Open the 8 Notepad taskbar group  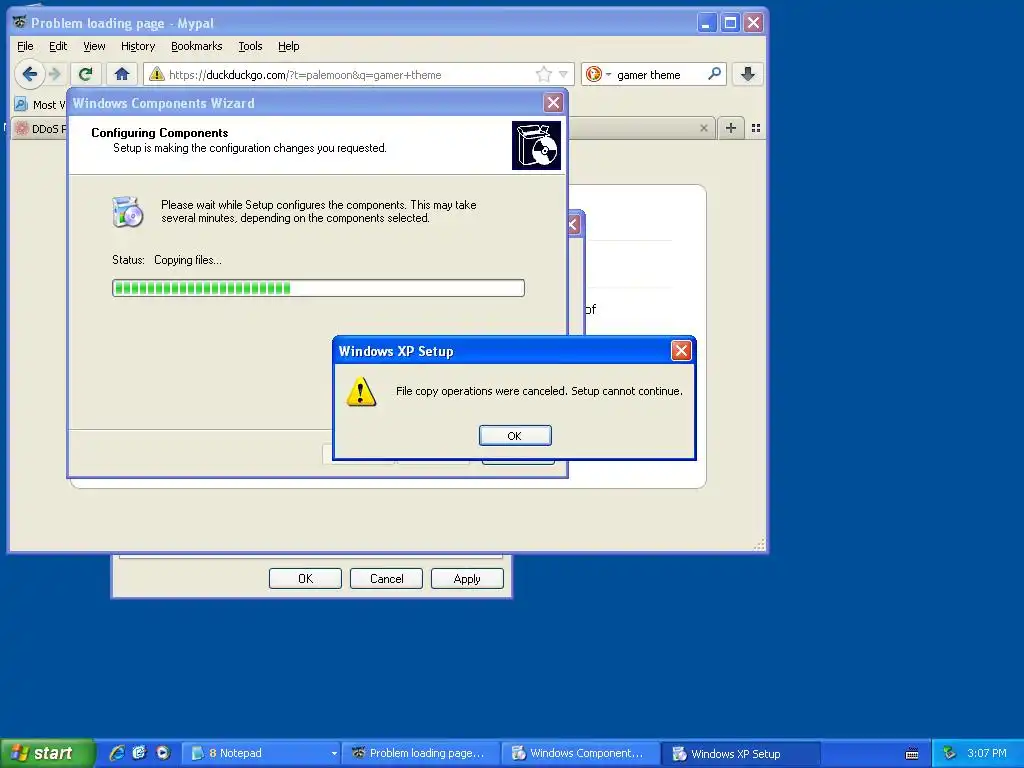coord(261,753)
